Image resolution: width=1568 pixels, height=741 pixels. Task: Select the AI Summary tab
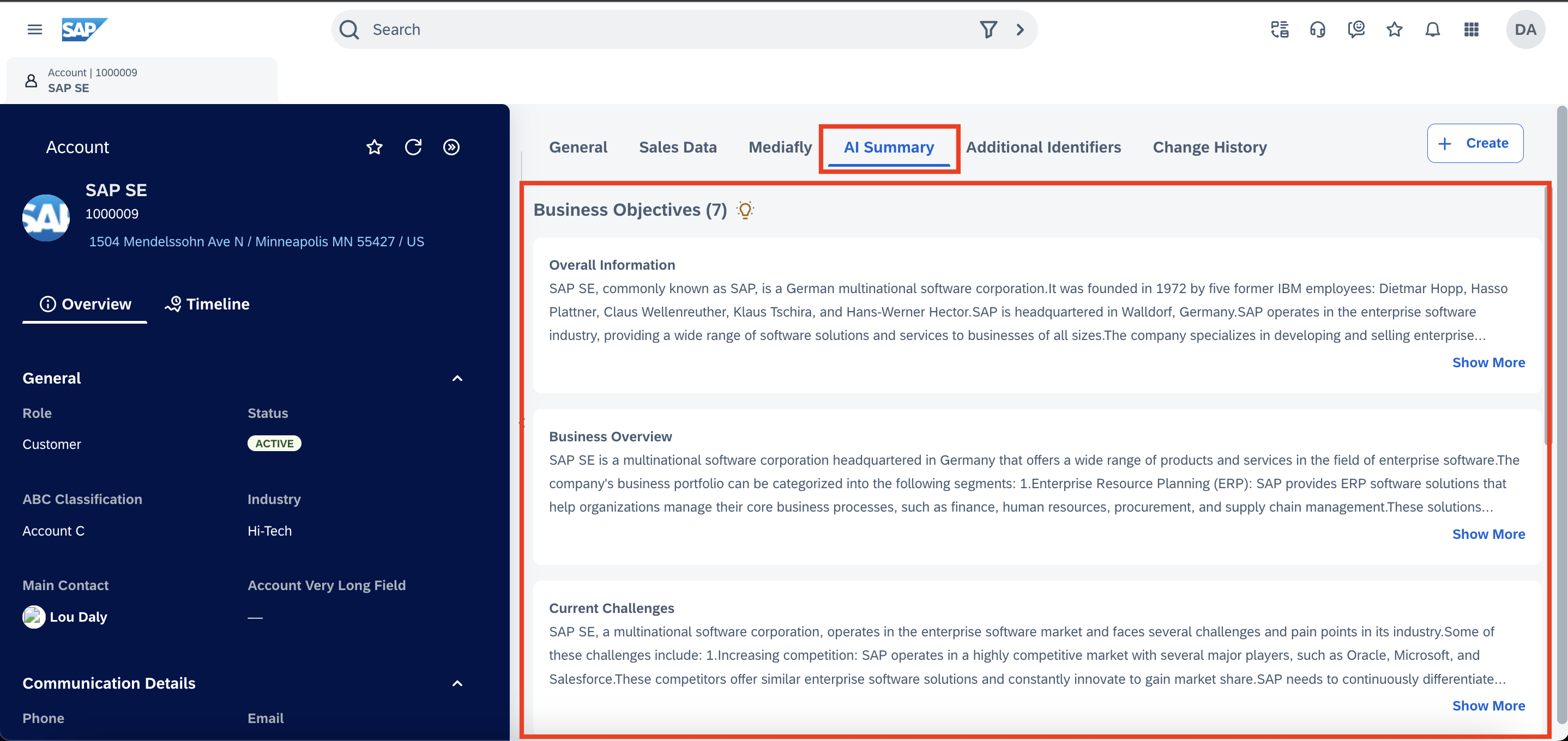(889, 147)
